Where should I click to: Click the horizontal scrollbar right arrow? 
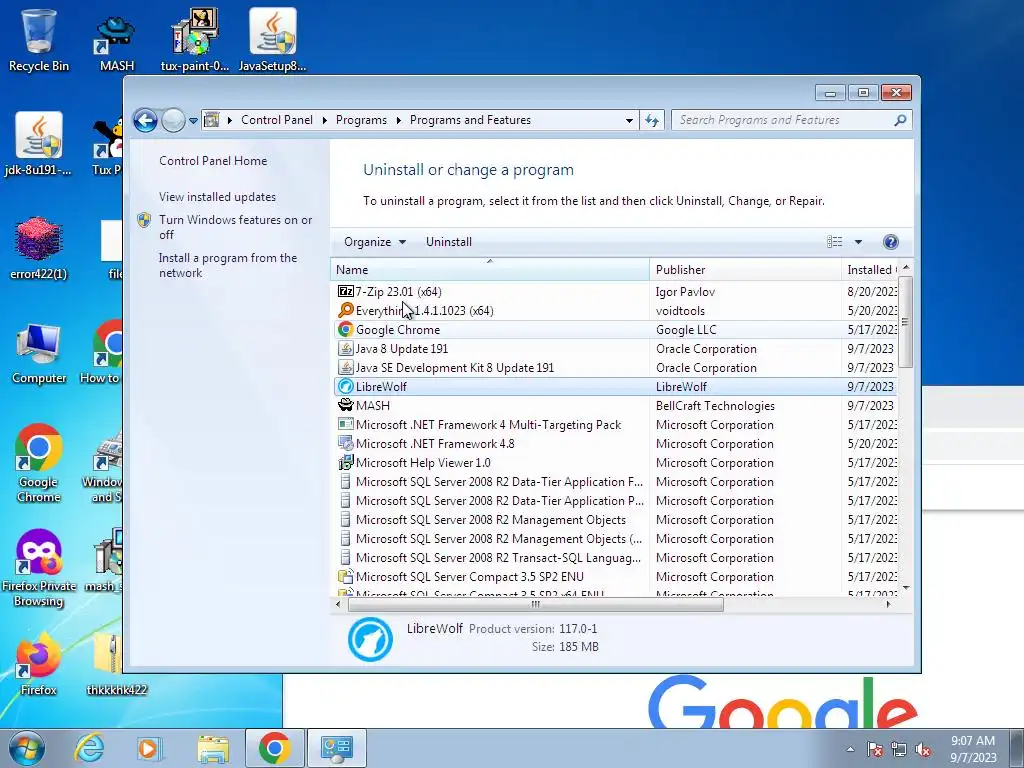pos(888,605)
